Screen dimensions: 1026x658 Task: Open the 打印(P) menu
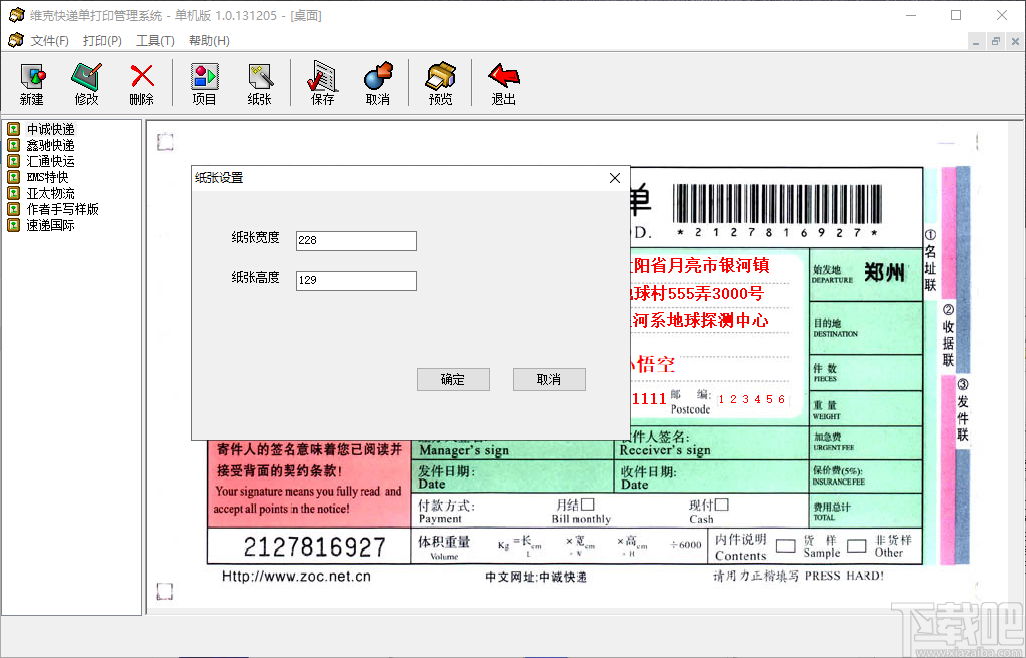(x=101, y=40)
